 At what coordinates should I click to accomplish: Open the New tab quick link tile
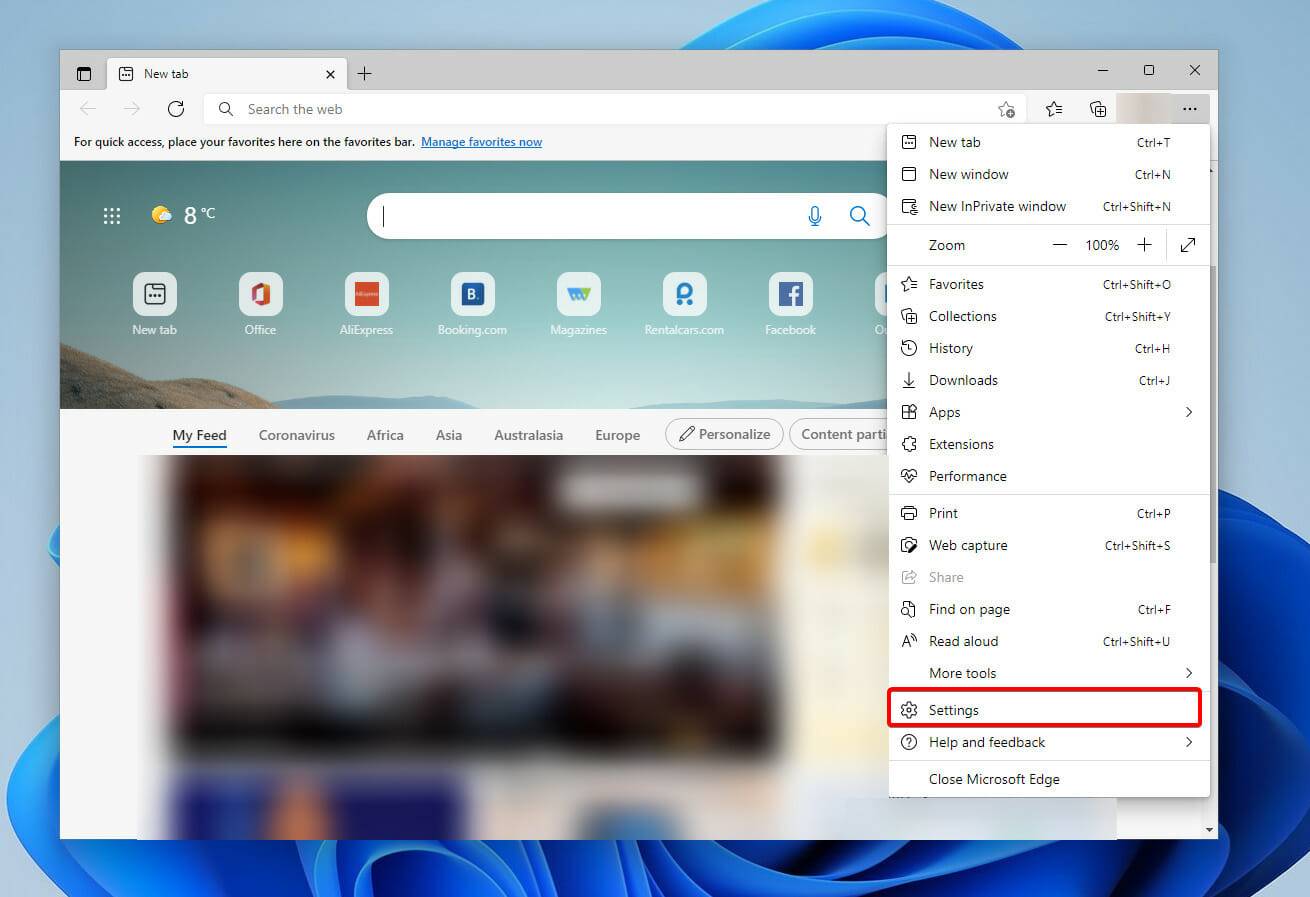(154, 304)
